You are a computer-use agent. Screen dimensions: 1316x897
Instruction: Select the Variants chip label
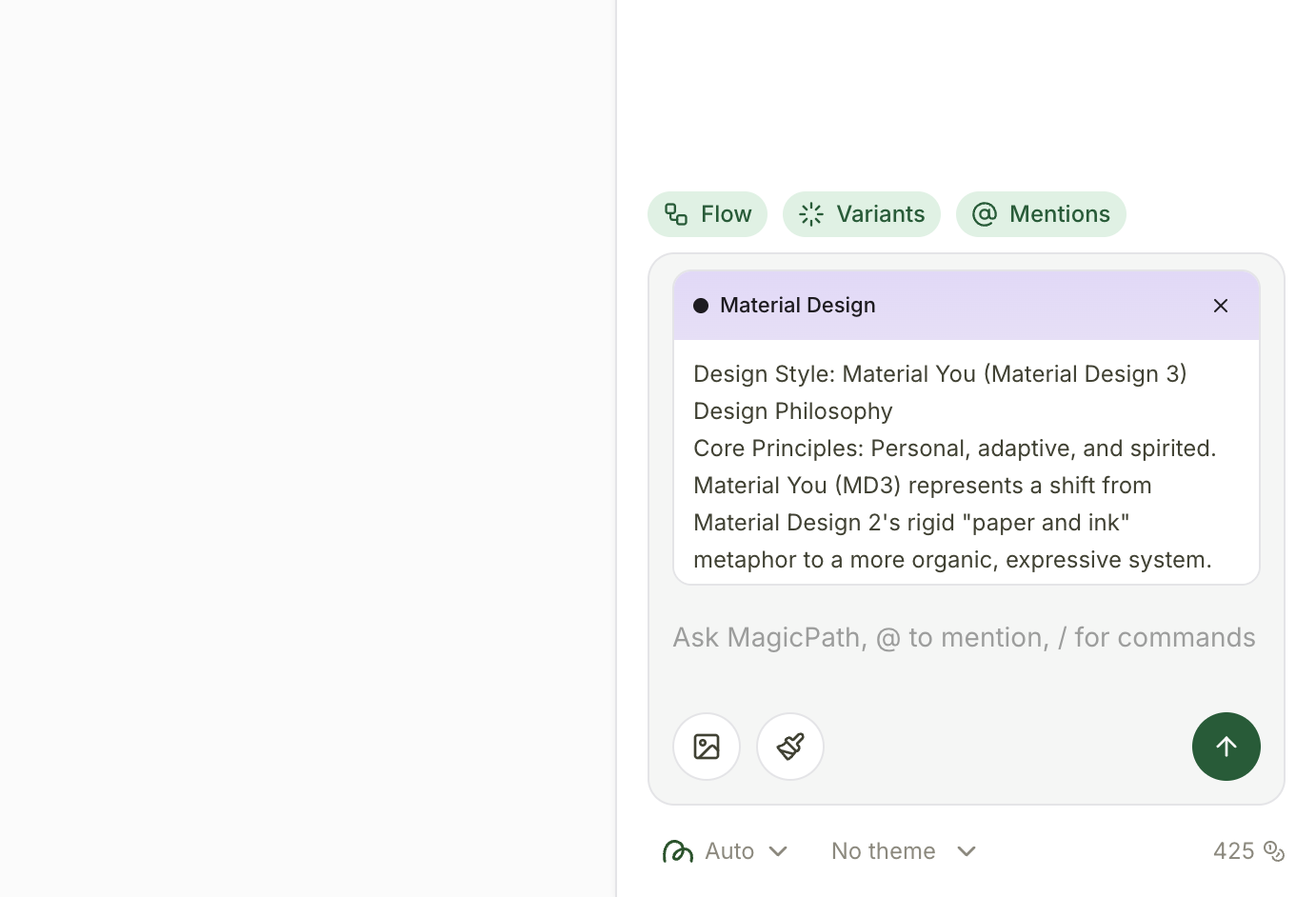coord(880,214)
